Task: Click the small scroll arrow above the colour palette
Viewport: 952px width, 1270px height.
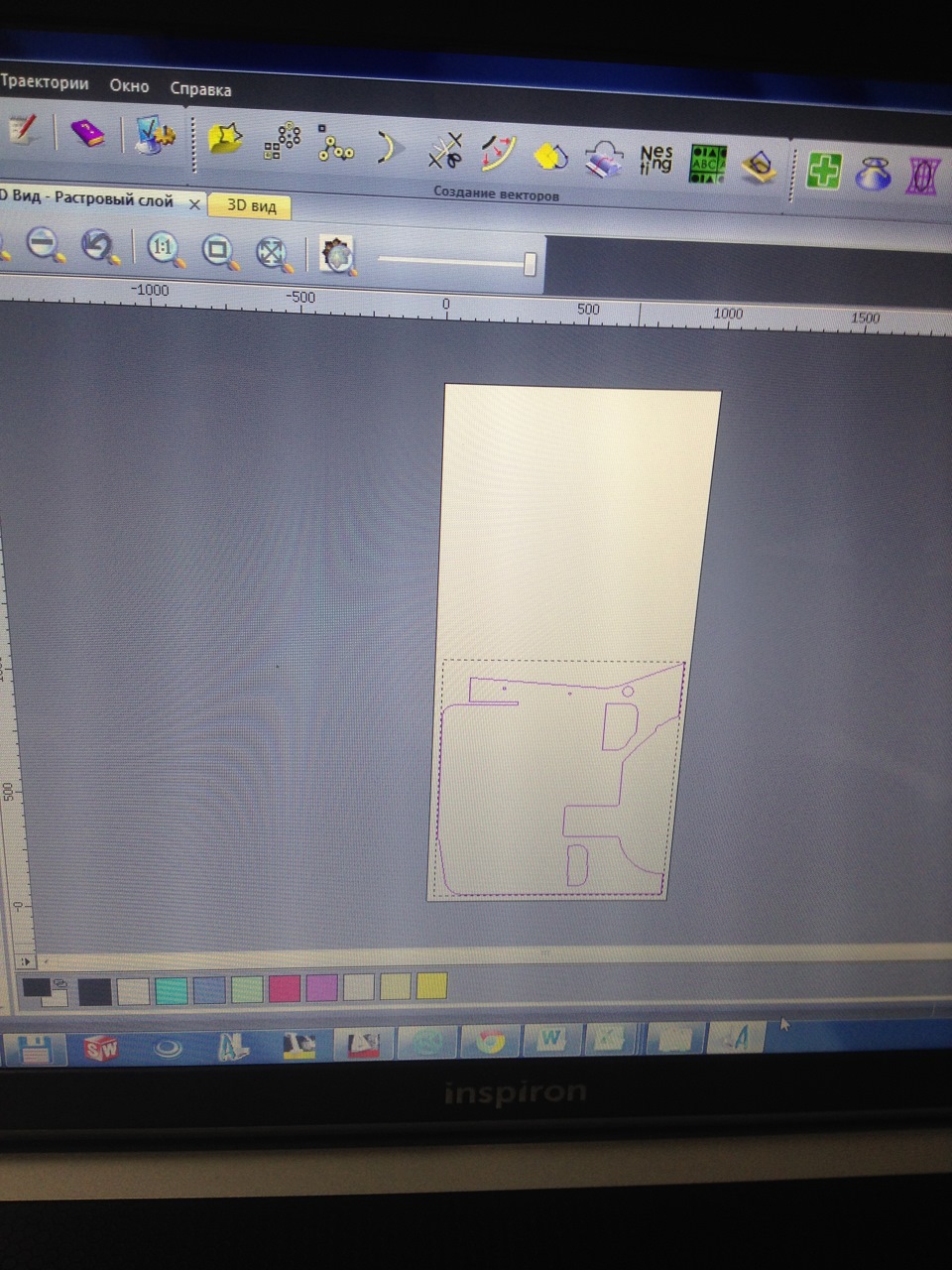Action: (x=25, y=961)
